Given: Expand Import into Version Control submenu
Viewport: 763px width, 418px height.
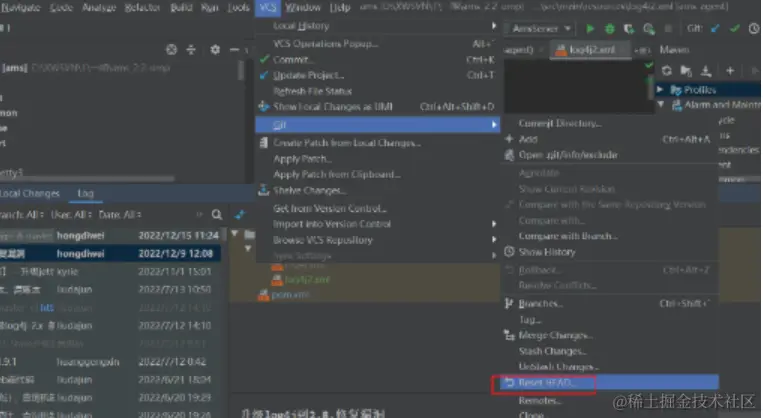Looking at the screenshot, I should tap(493, 224).
